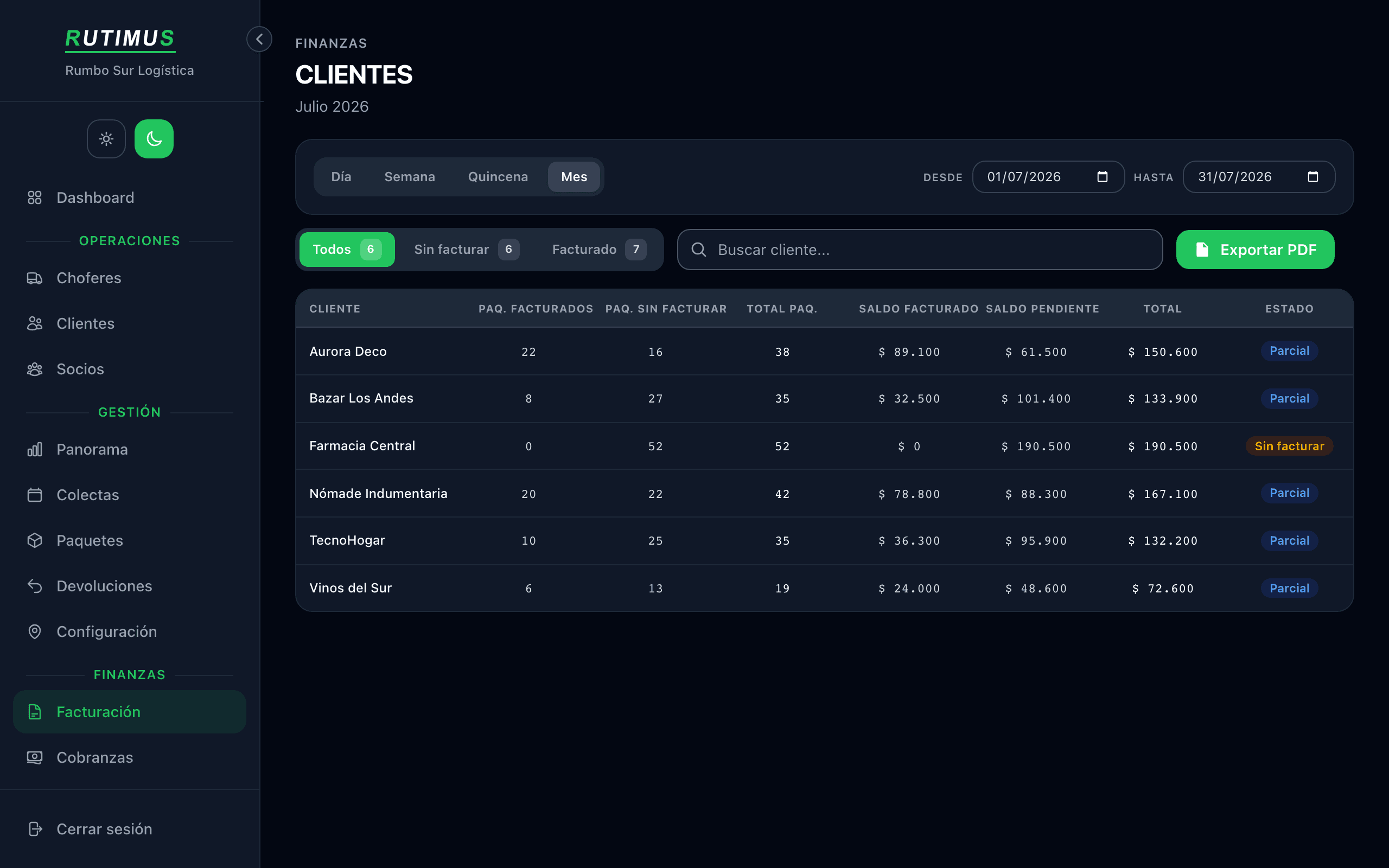Select the Semana period tab
Screen dimensions: 1389x868
[409, 177]
